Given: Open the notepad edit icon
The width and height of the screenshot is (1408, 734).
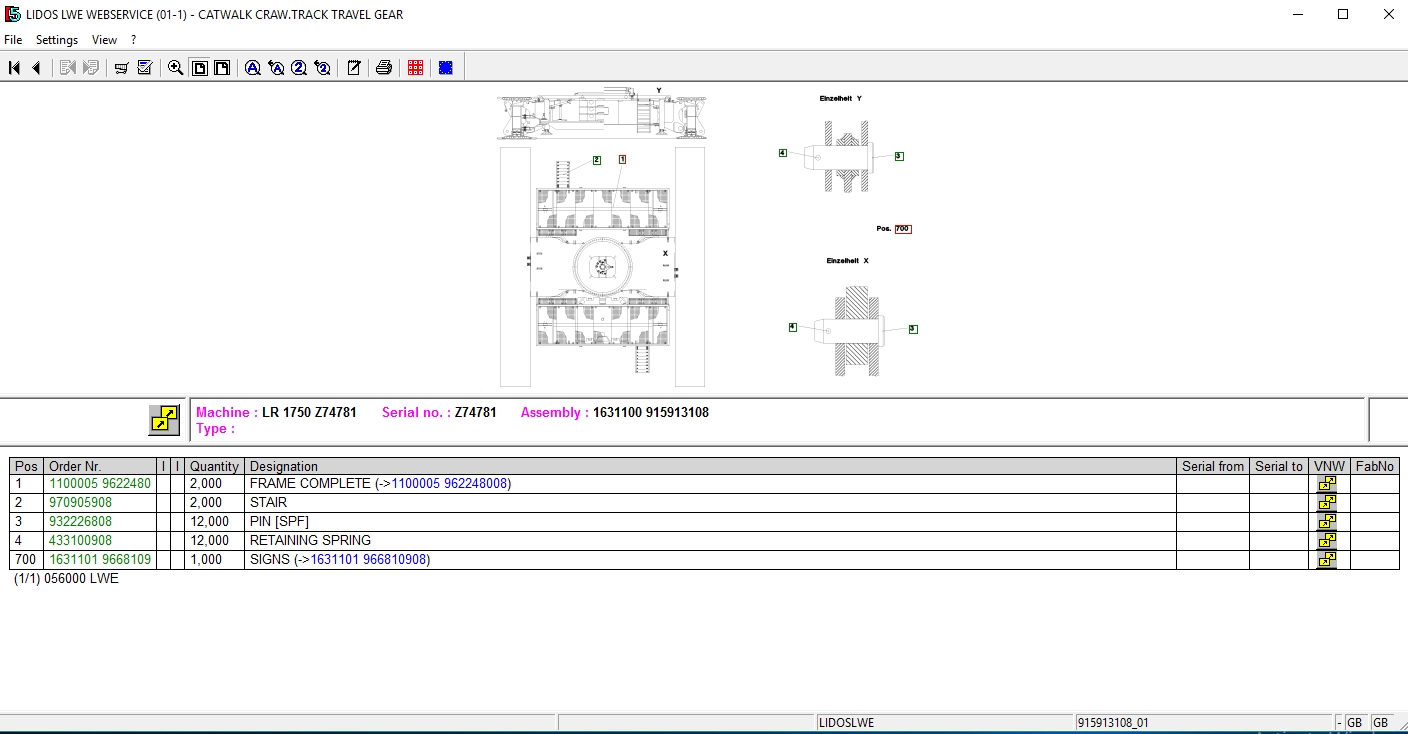Looking at the screenshot, I should click(353, 68).
